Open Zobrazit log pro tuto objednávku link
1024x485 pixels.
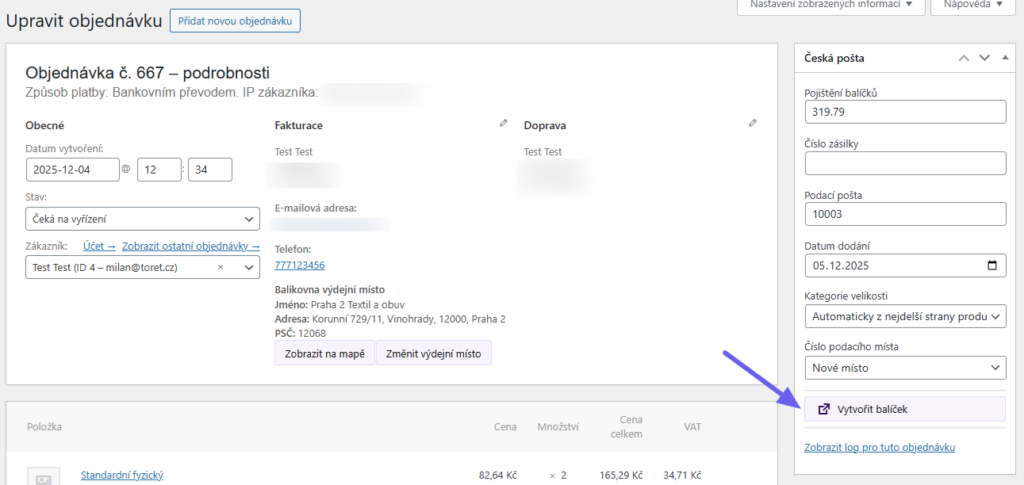click(880, 447)
